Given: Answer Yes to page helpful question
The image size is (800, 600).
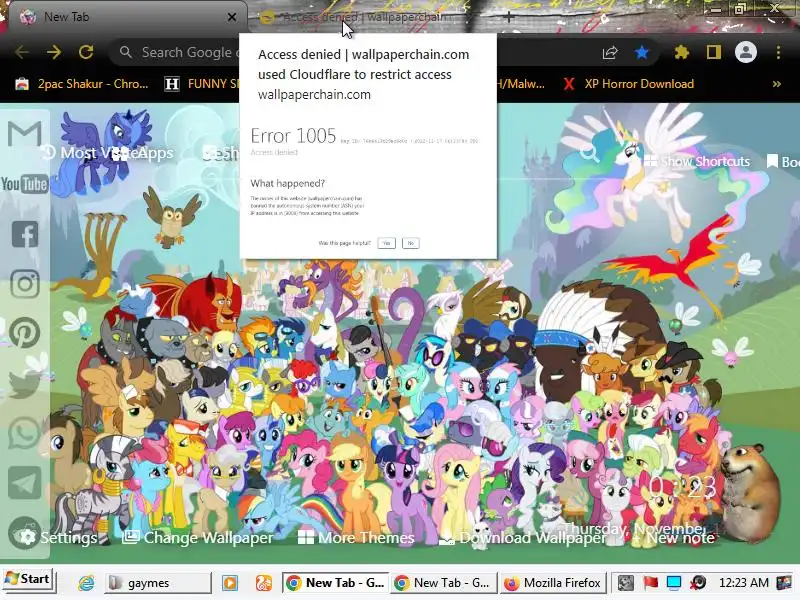Looking at the screenshot, I should pos(386,243).
